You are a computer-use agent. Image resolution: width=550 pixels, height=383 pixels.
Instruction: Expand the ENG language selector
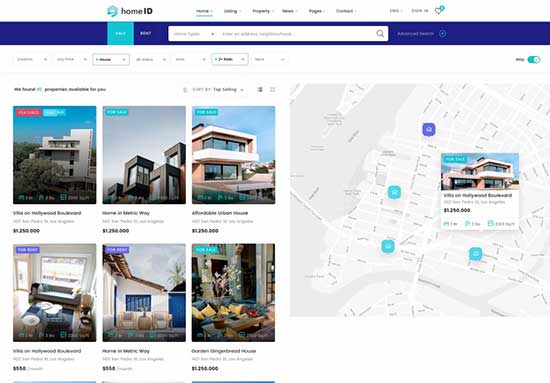[x=396, y=11]
